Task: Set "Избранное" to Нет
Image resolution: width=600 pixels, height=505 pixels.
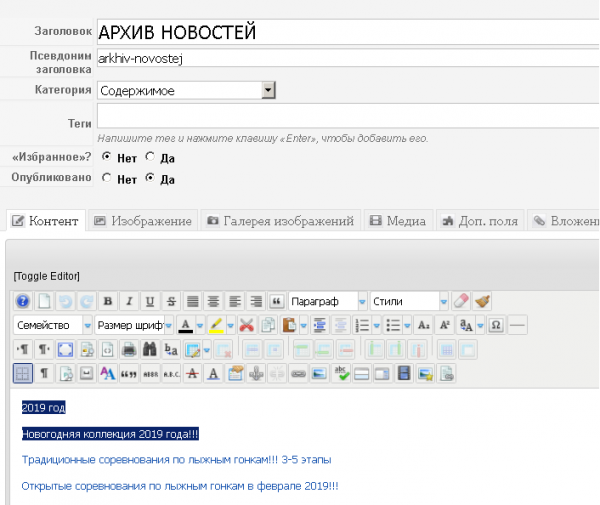Action: coord(107,157)
